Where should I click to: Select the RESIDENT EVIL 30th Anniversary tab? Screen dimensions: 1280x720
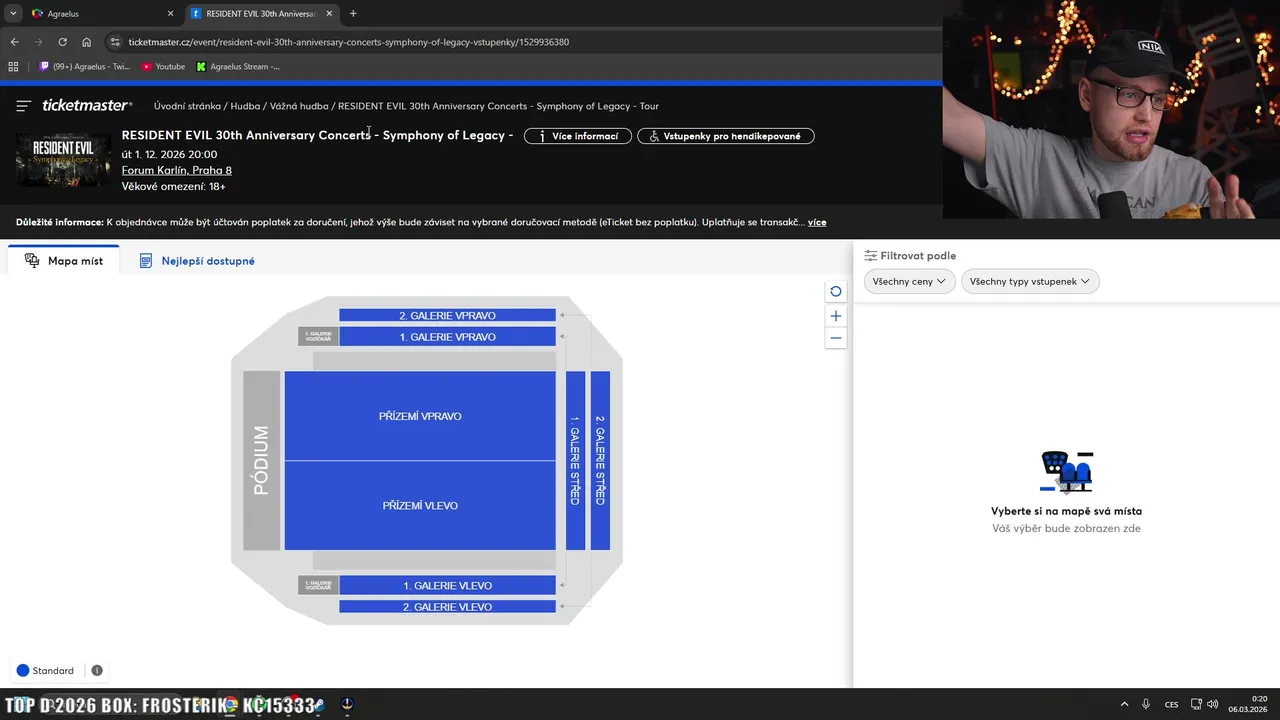tap(260, 14)
